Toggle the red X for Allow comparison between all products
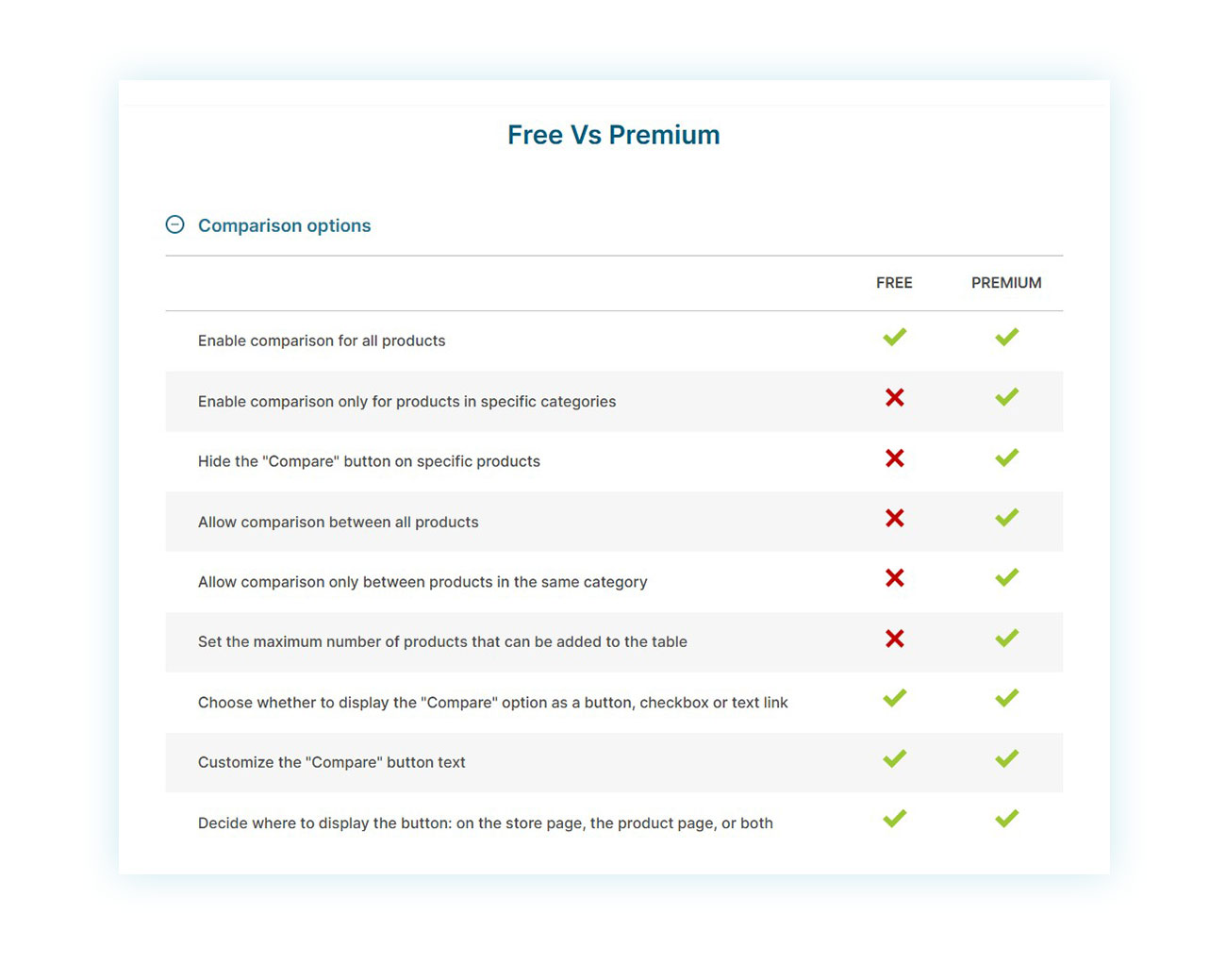This screenshot has height=980, width=1226. click(x=894, y=518)
